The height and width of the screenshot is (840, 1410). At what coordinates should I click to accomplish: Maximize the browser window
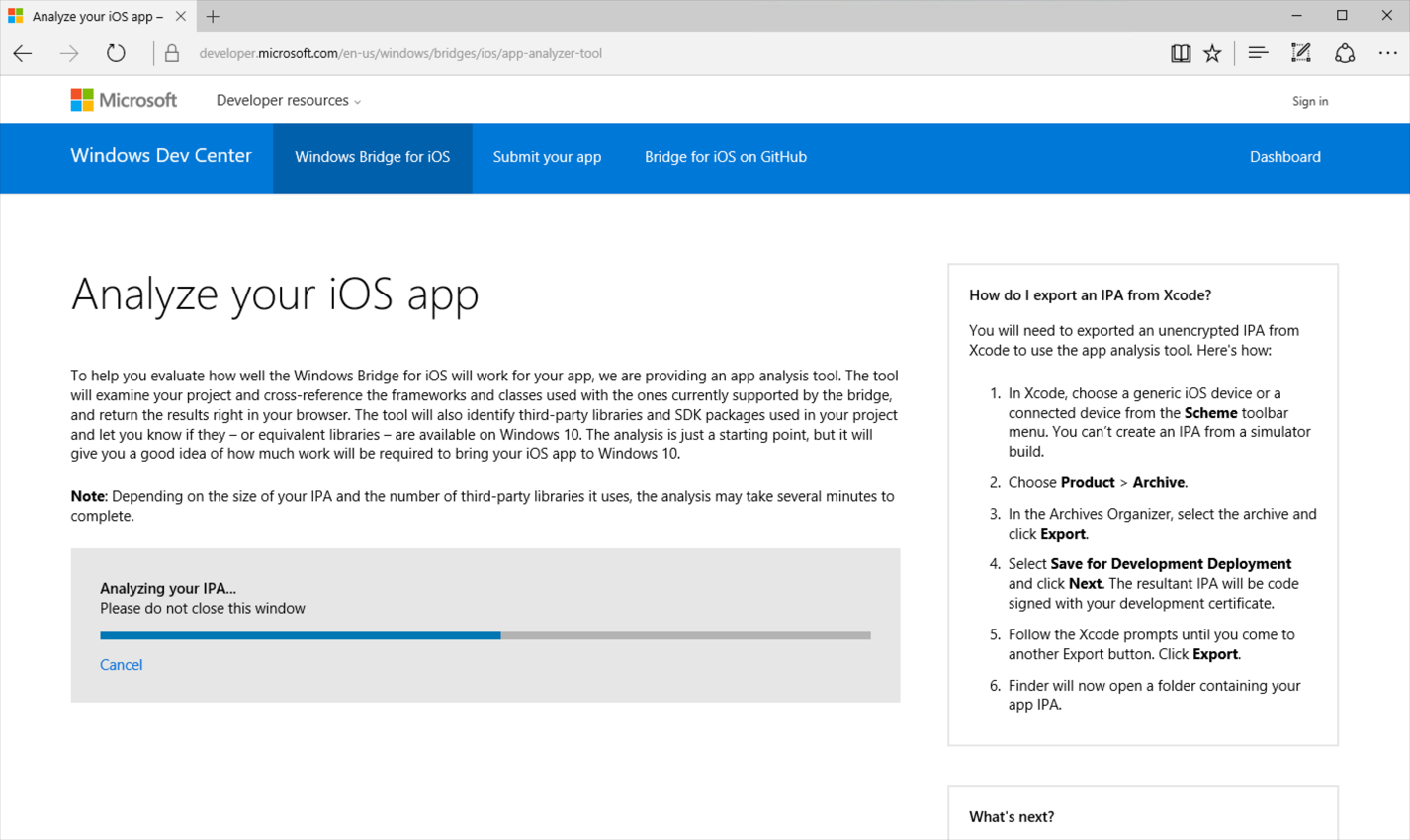[1342, 16]
